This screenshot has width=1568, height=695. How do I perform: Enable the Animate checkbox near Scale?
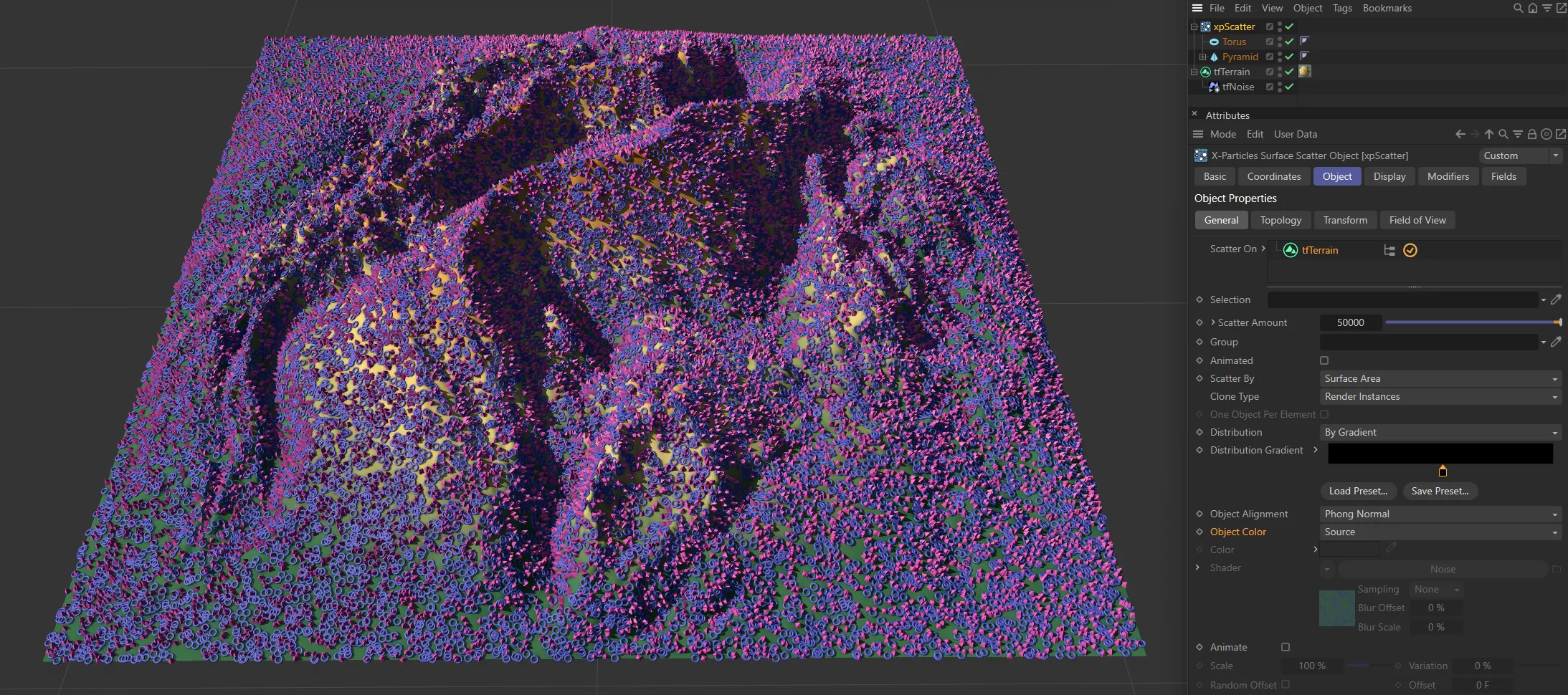pyautogui.click(x=1286, y=647)
